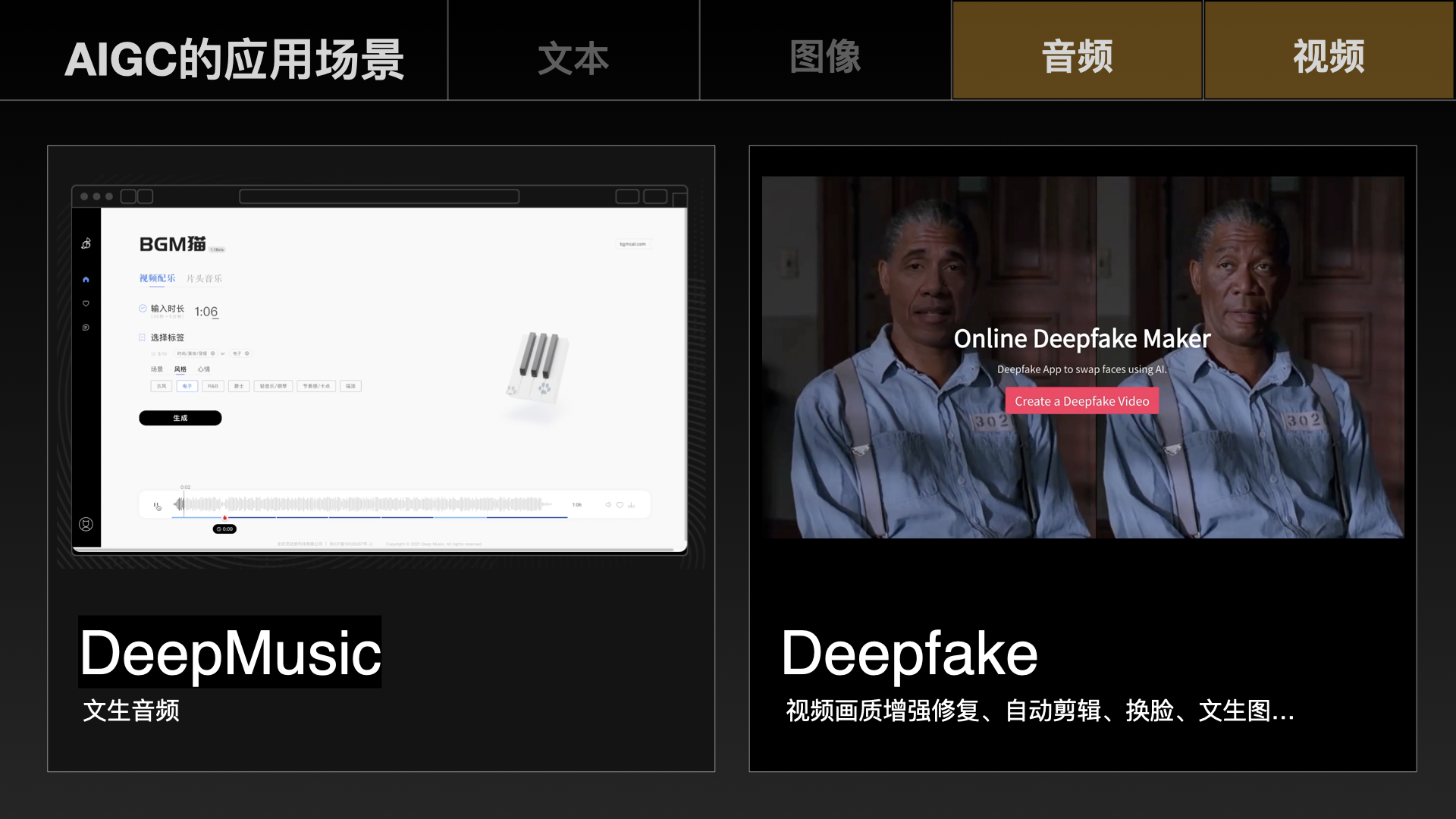Viewport: 1456px width, 819px height.
Task: Switch to the 心情 tag category
Action: click(x=204, y=369)
